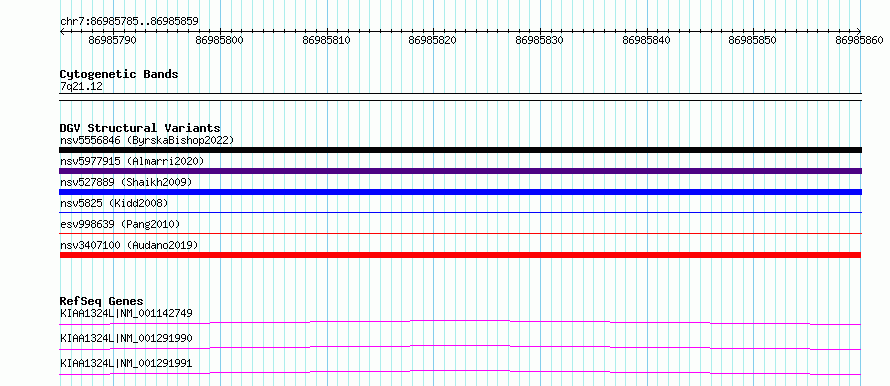Select the DGV Structural Variants track title
Screen dimensions: 890x386
pos(140,128)
